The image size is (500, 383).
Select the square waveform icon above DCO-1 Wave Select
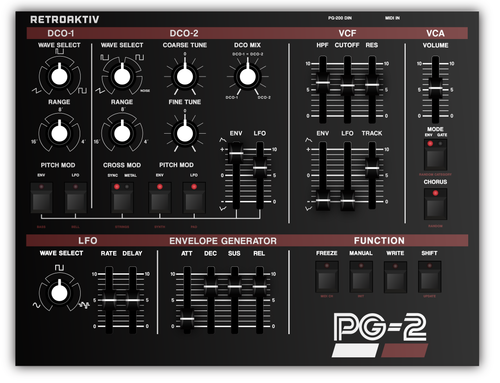59,52
